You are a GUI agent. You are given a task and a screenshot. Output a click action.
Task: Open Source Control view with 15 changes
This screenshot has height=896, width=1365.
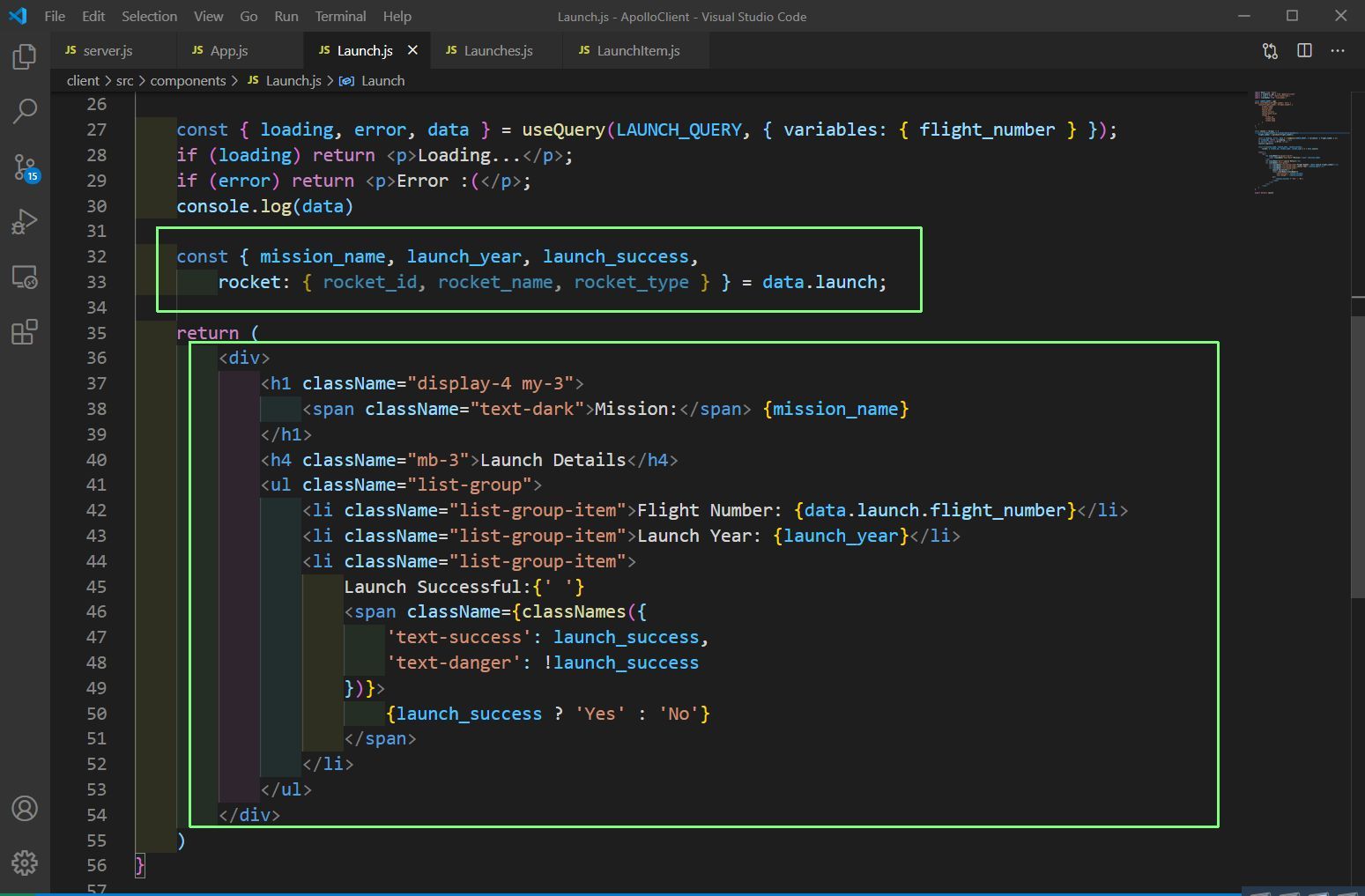[25, 167]
